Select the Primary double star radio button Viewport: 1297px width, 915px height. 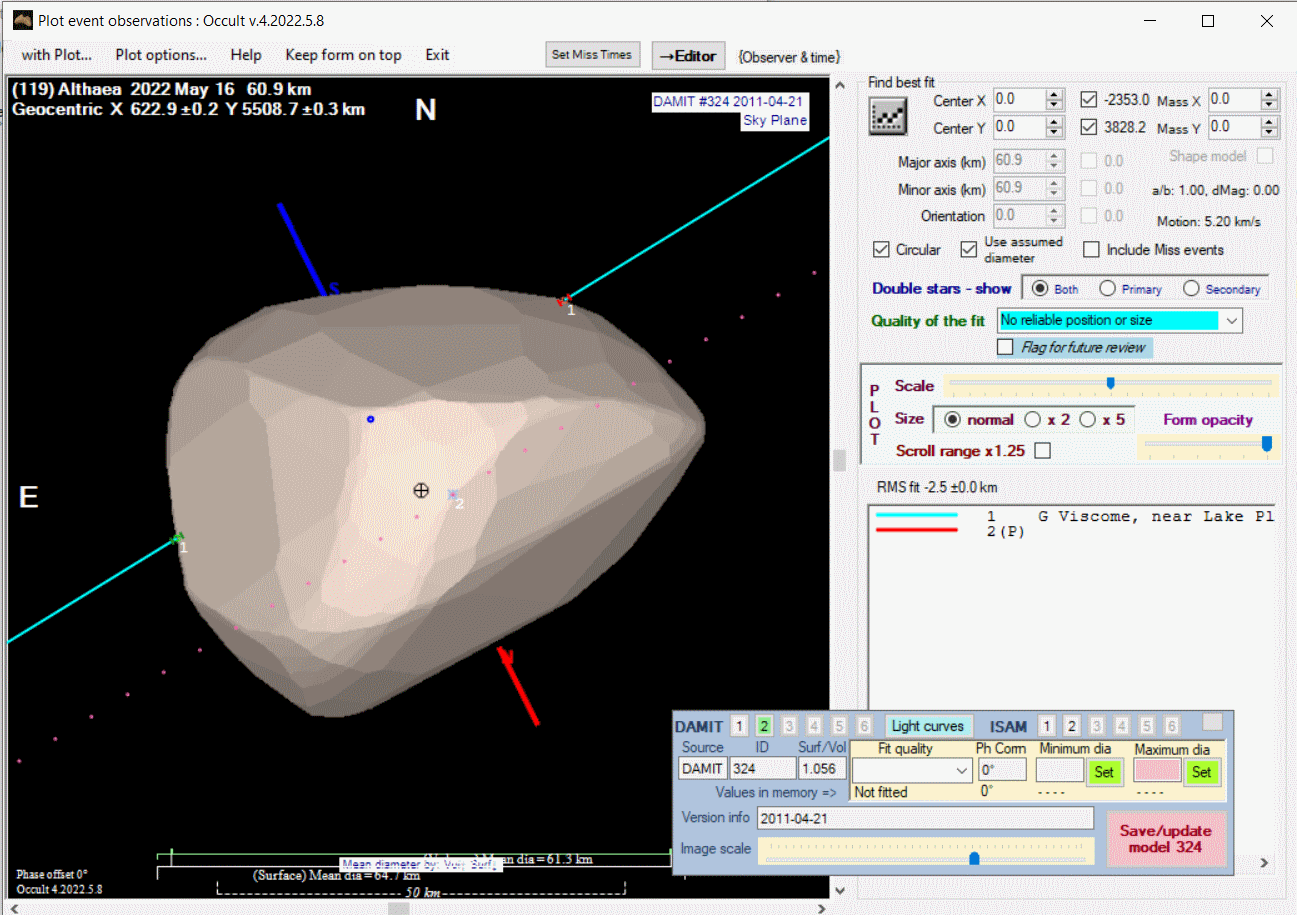coord(1107,289)
